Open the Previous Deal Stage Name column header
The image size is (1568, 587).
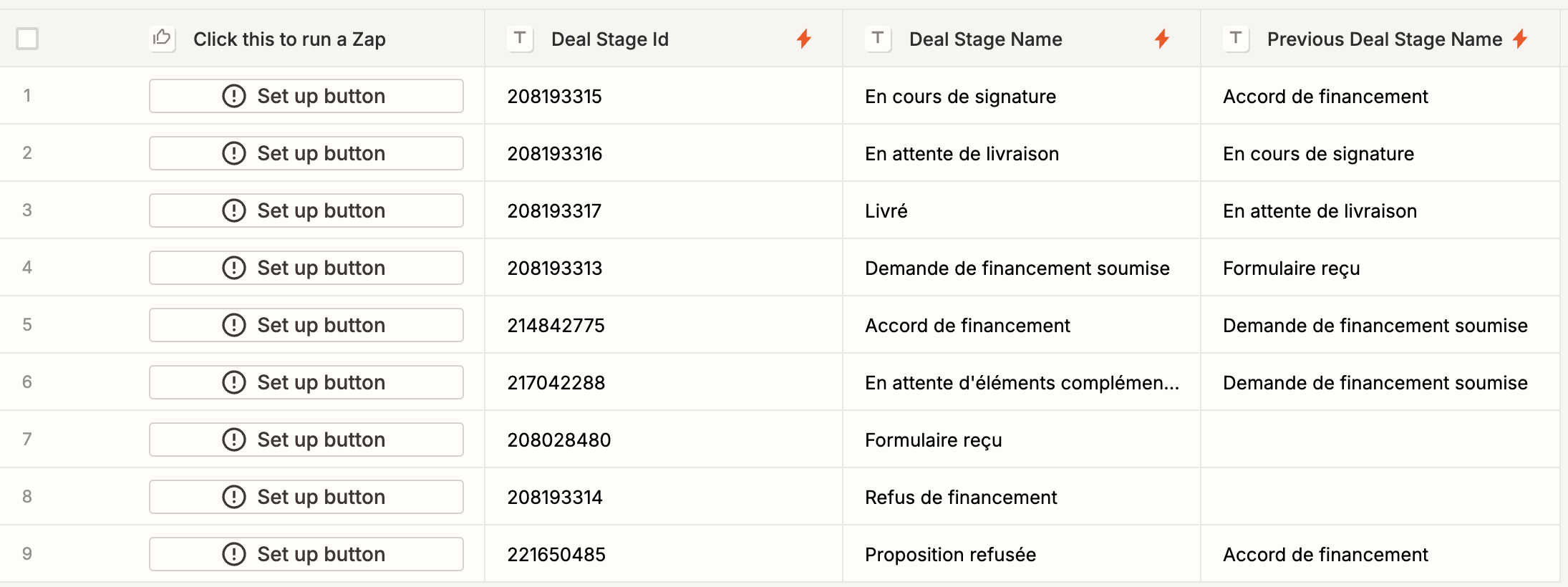pyautogui.click(x=1384, y=39)
